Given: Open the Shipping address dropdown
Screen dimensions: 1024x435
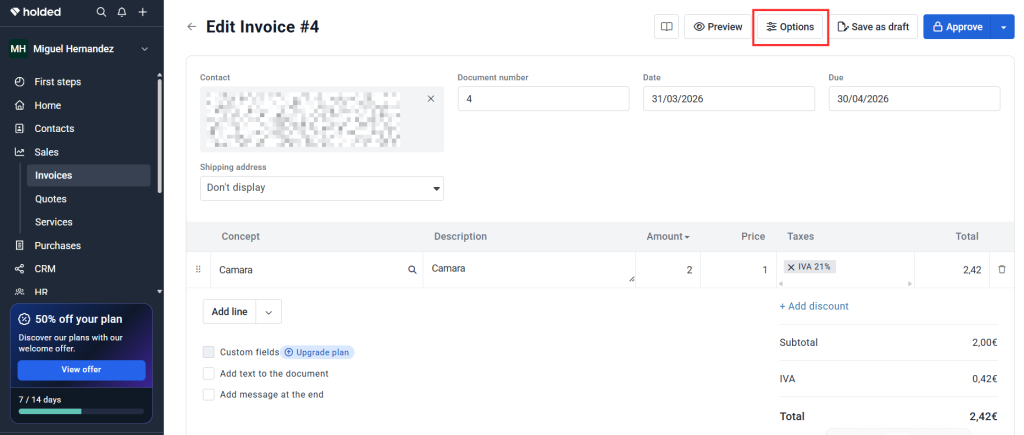Looking at the screenshot, I should tap(322, 188).
